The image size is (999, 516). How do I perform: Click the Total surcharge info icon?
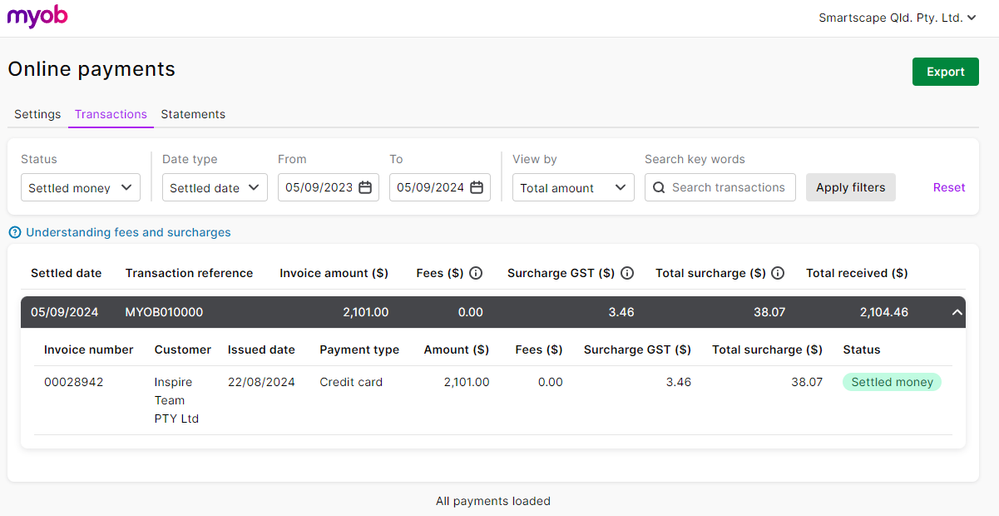(x=778, y=273)
